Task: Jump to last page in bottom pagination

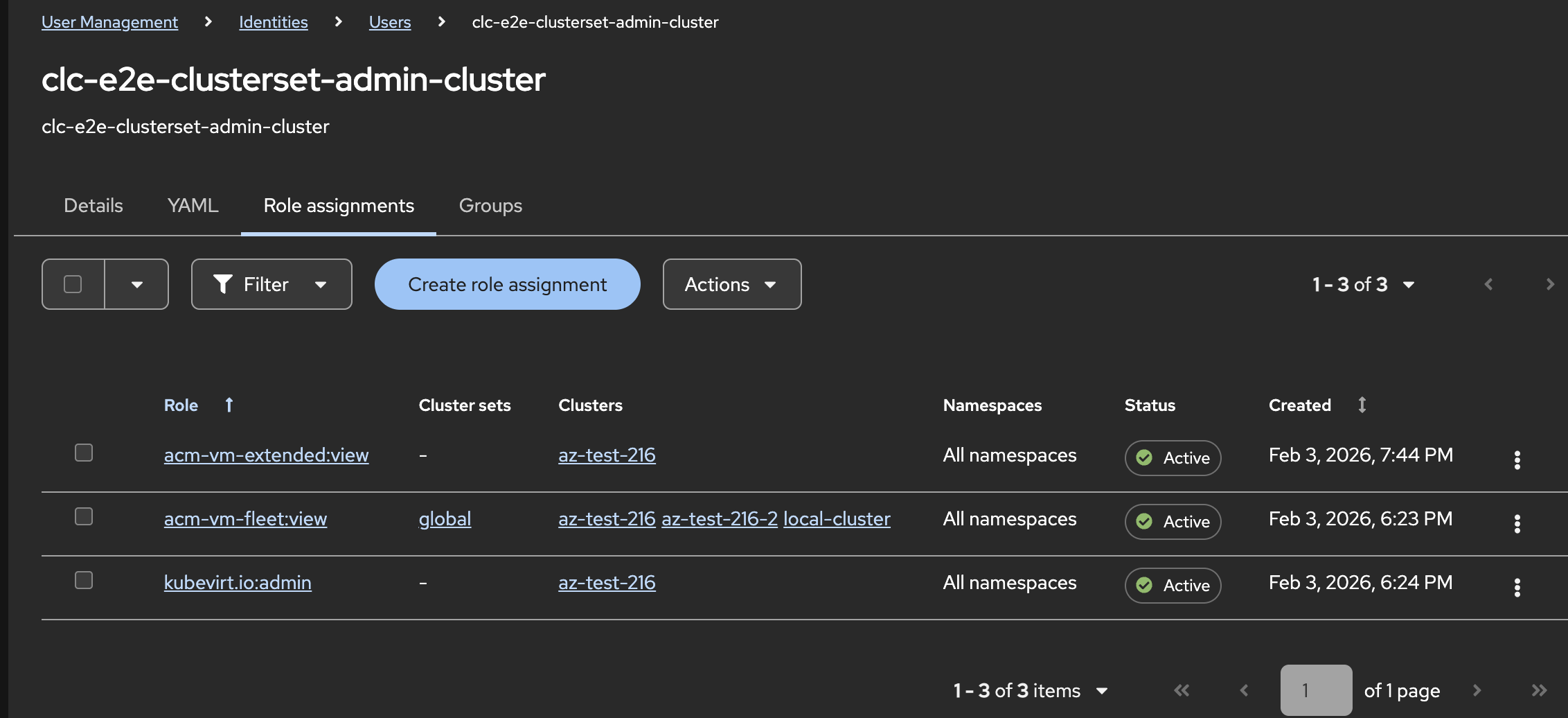Action: (1539, 690)
